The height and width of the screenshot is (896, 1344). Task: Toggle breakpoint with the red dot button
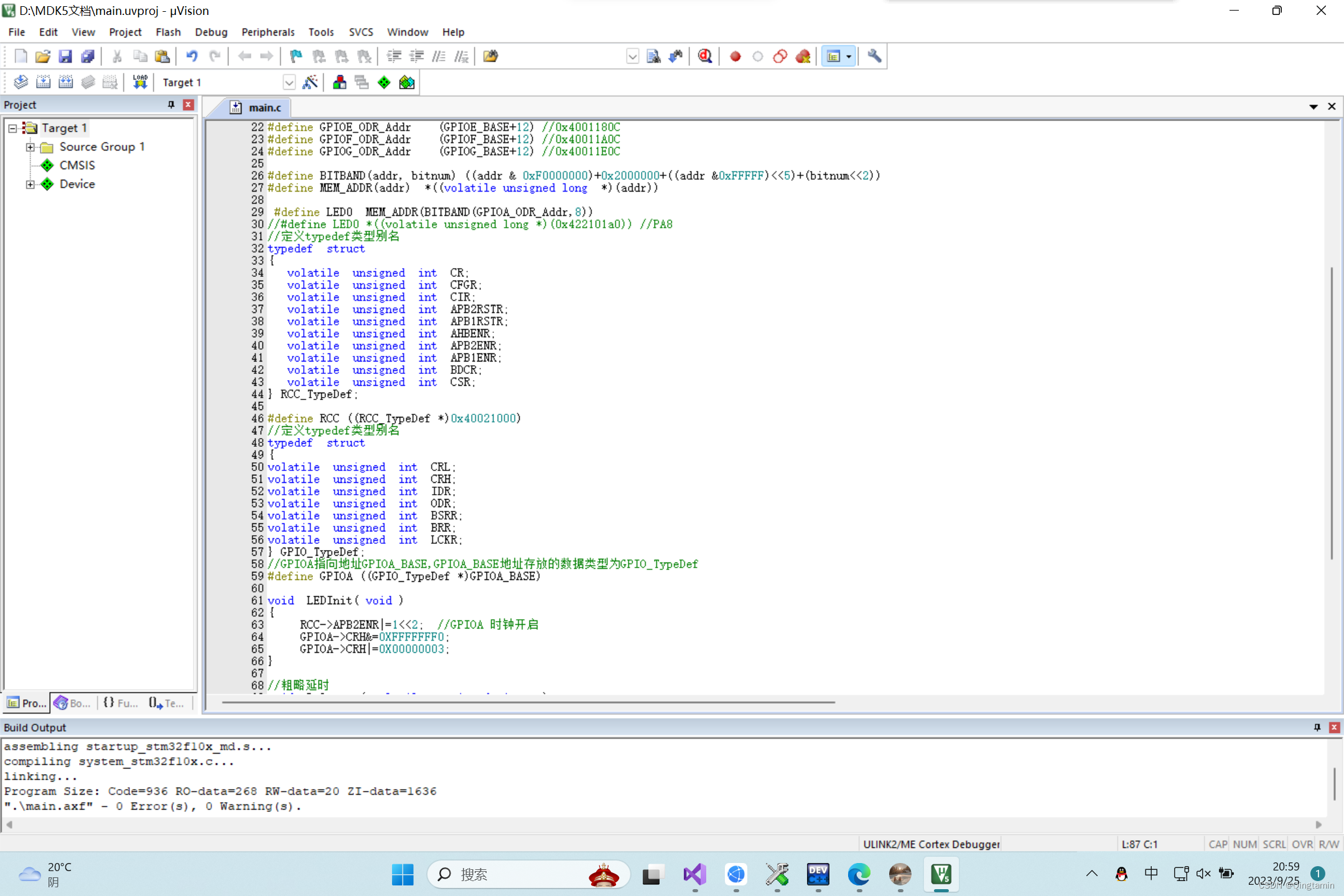click(735, 57)
